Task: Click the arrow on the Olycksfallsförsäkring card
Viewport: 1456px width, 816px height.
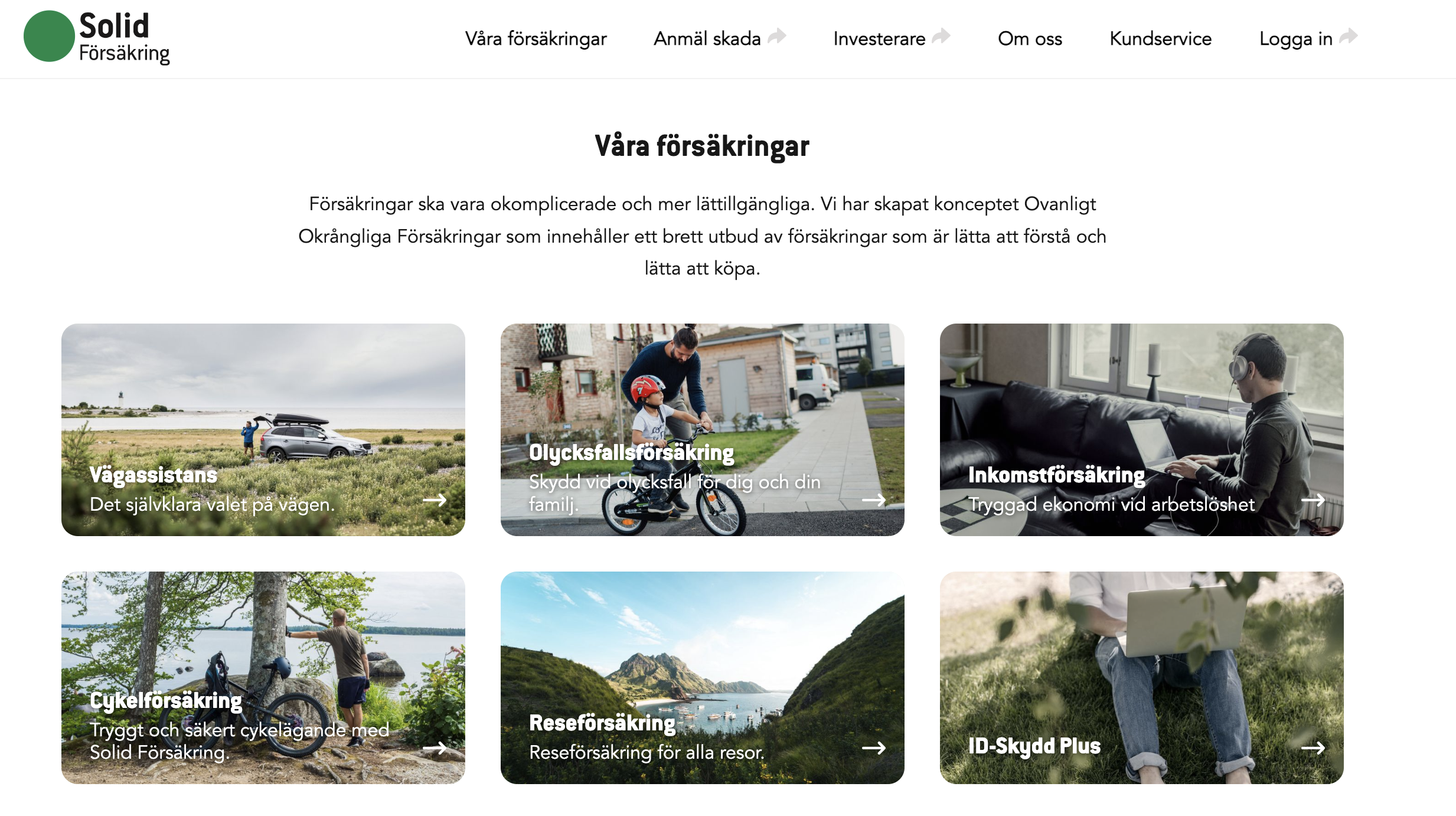Action: pos(874,500)
